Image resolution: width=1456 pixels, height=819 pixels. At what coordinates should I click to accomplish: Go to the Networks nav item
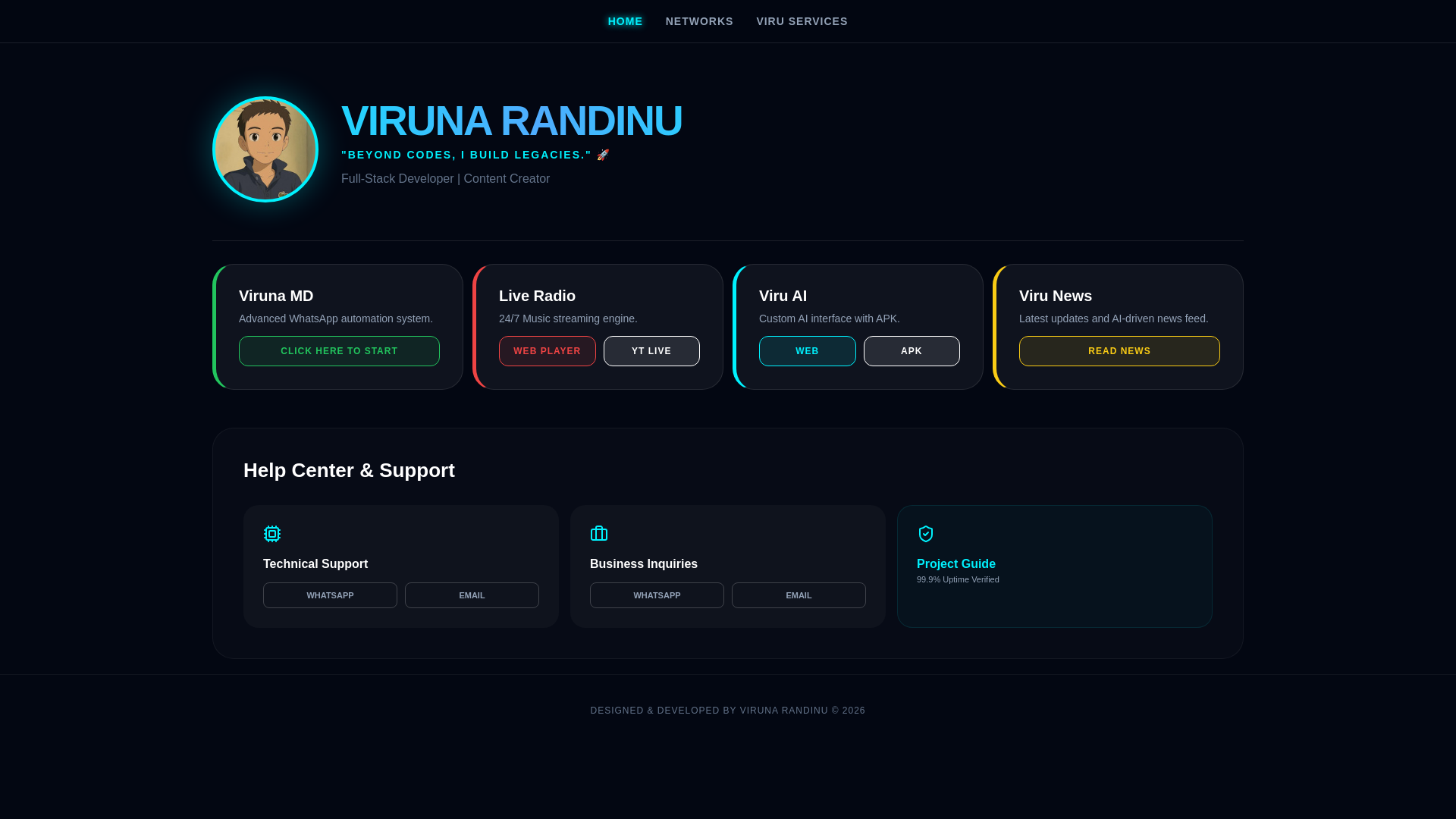tap(699, 21)
